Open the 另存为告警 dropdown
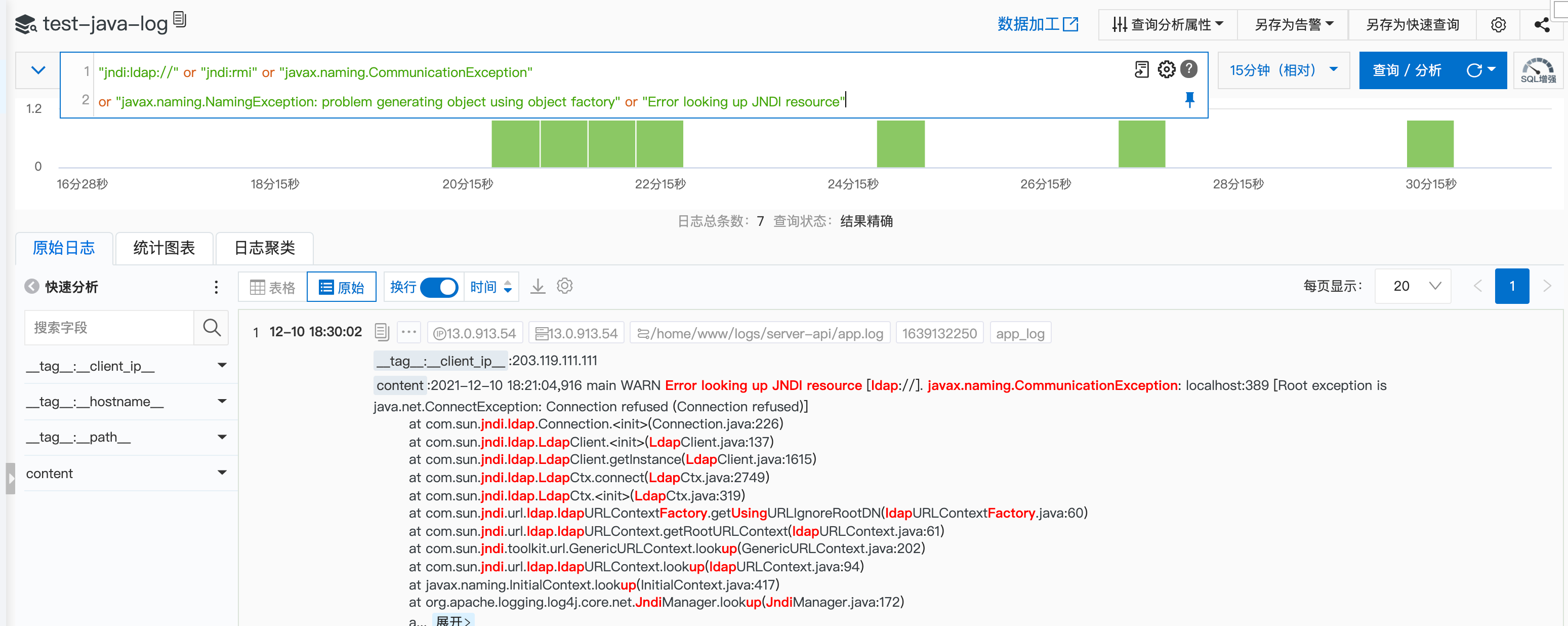Viewport: 1568px width, 626px height. tap(1294, 24)
